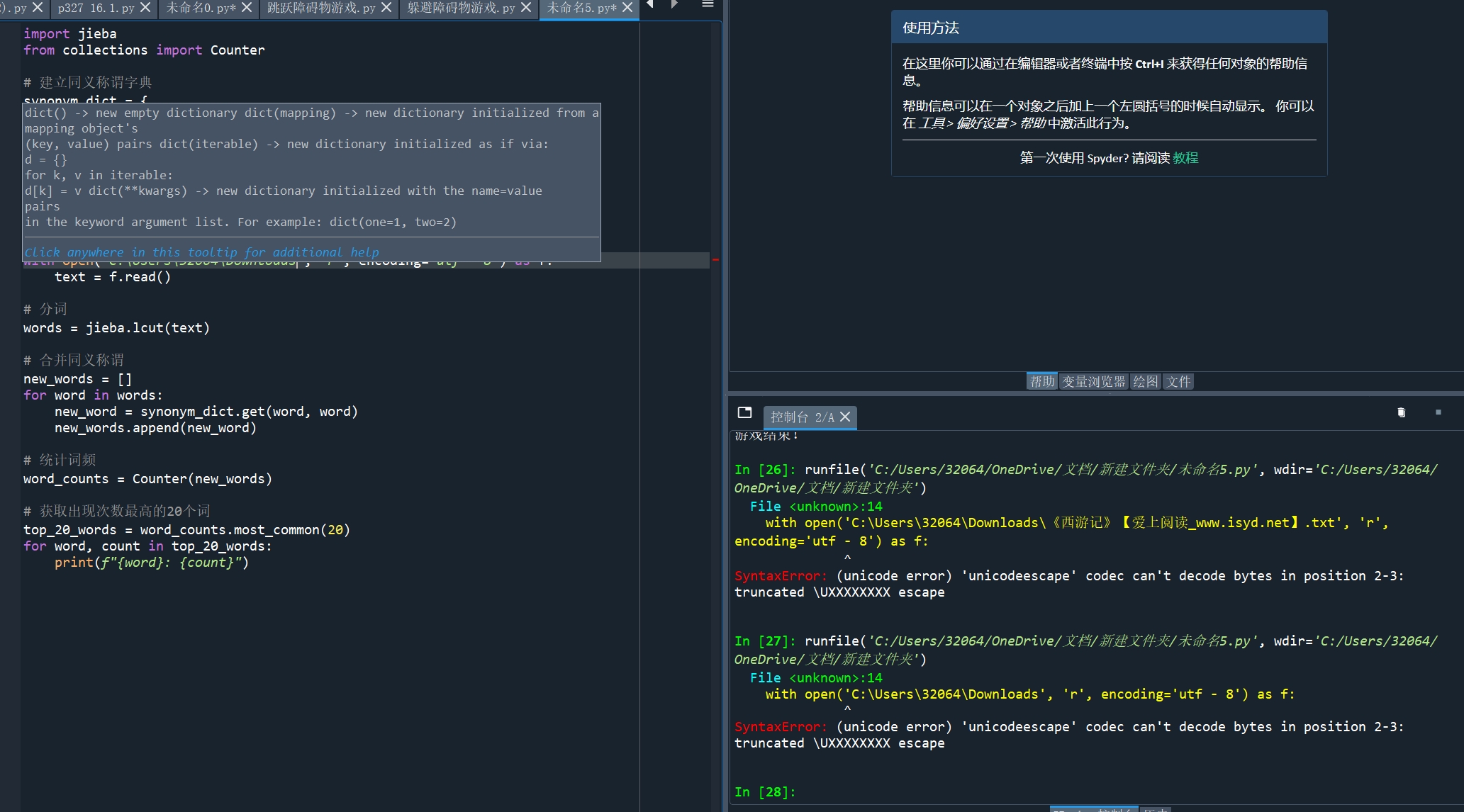Image resolution: width=1464 pixels, height=812 pixels.
Task: Click the console tab browse icon
Action: point(744,412)
